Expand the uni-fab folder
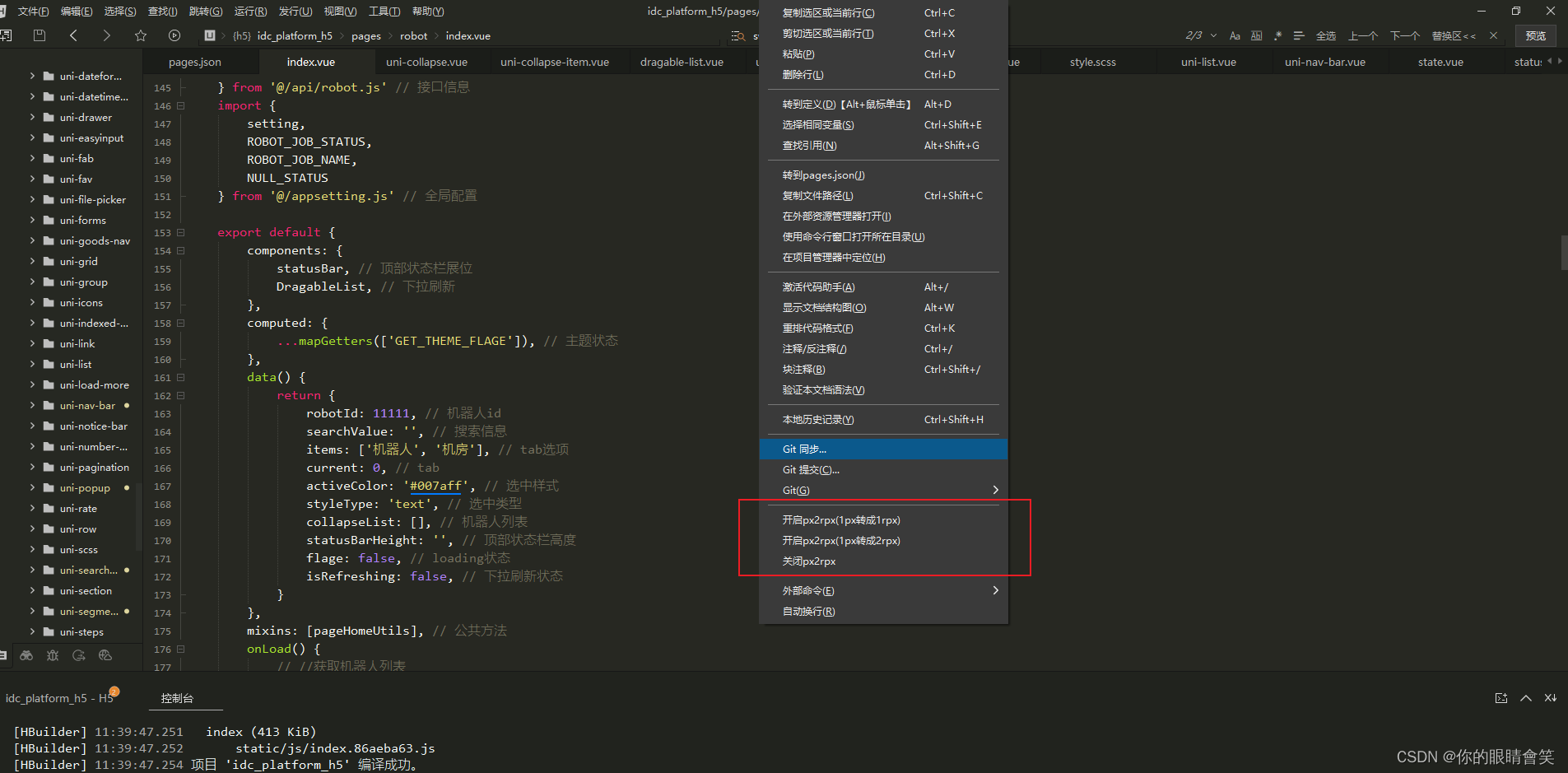This screenshot has height=773, width=1568. pyautogui.click(x=32, y=158)
